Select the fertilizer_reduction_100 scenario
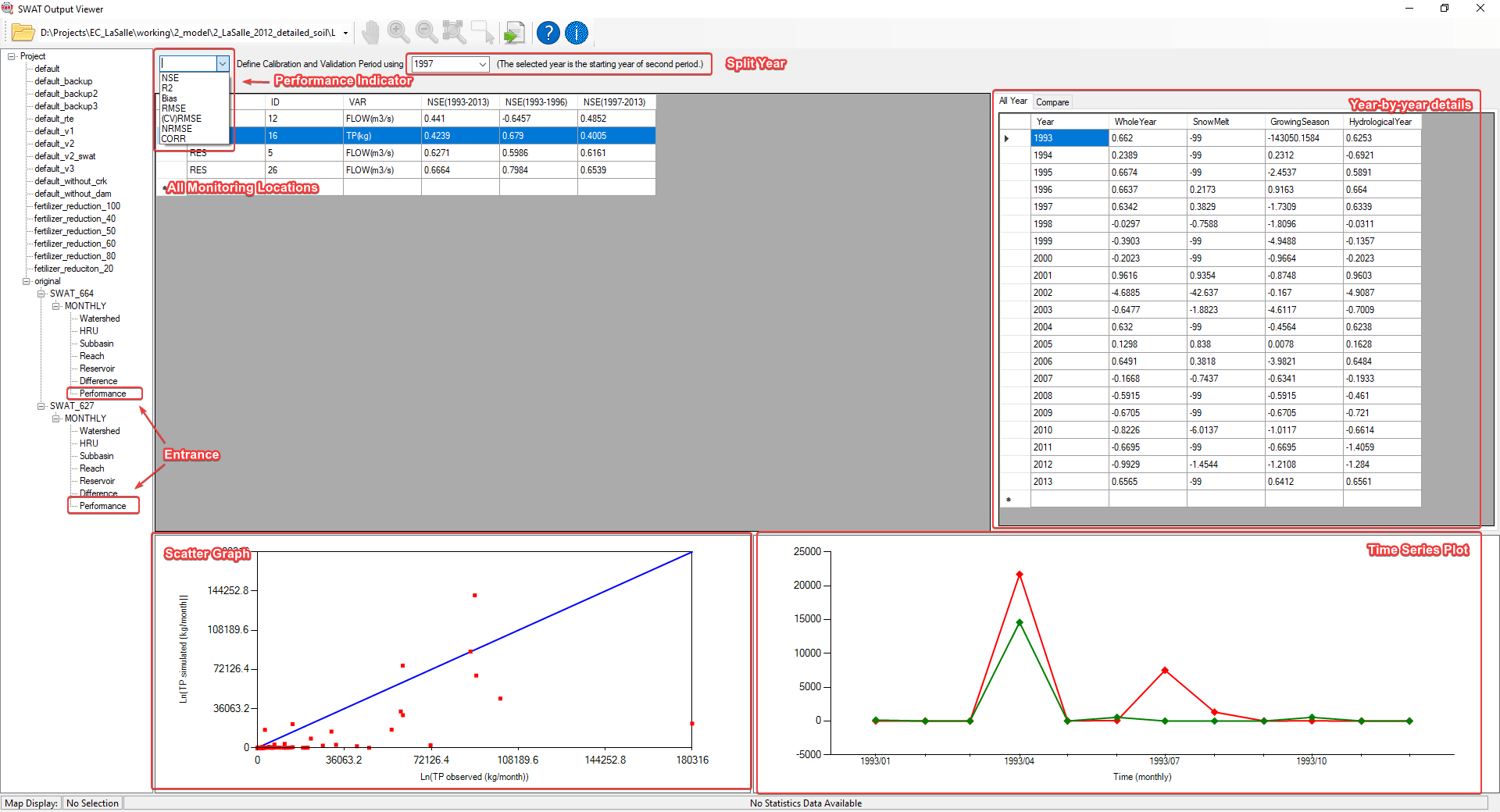Viewport: 1500px width, 812px height. click(77, 206)
